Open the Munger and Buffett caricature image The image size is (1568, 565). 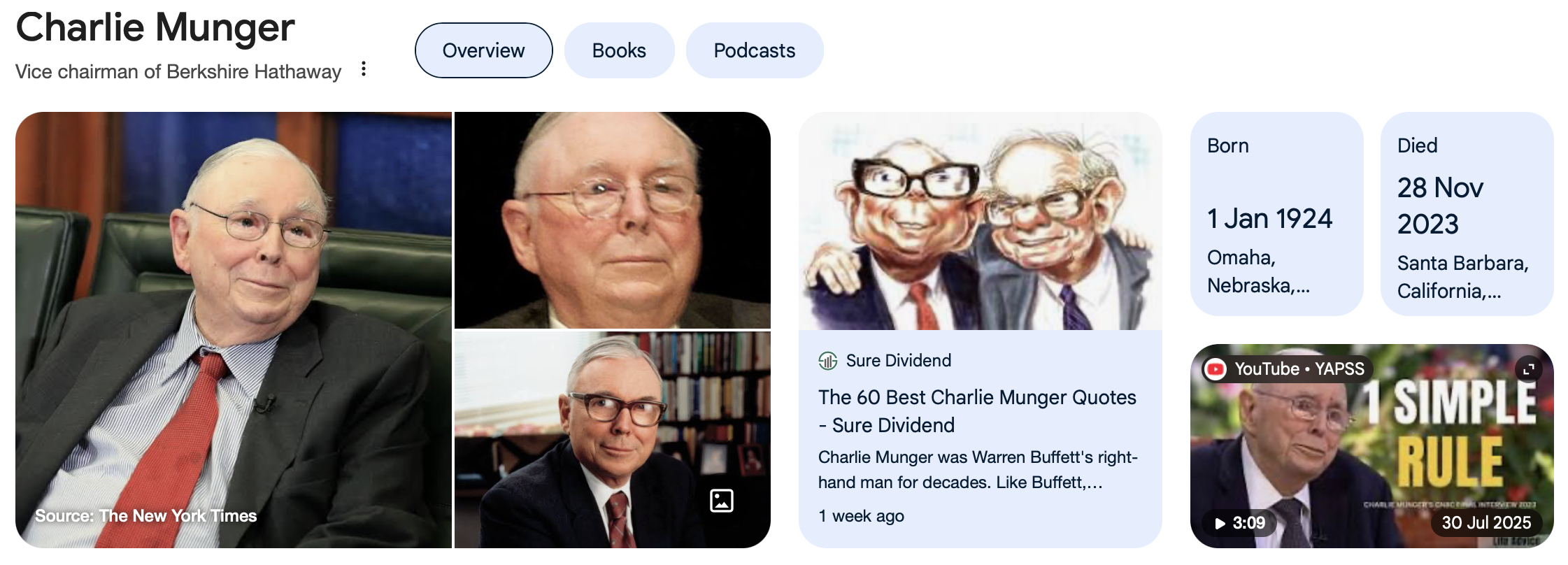pos(981,221)
